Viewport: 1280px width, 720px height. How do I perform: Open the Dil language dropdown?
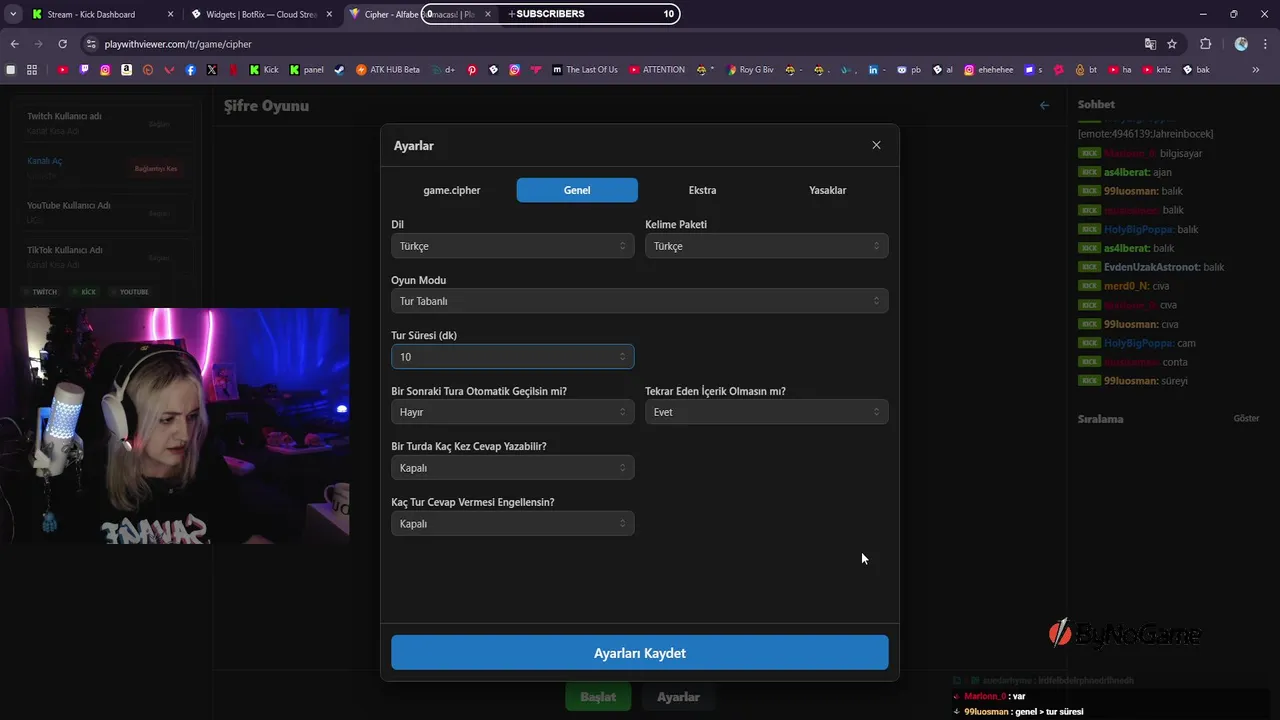[512, 246]
